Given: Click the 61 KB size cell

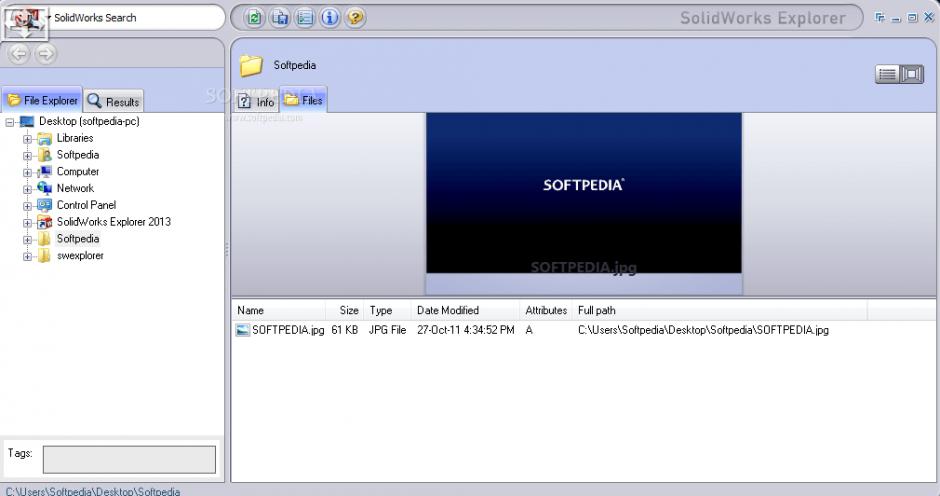Looking at the screenshot, I should [x=345, y=330].
